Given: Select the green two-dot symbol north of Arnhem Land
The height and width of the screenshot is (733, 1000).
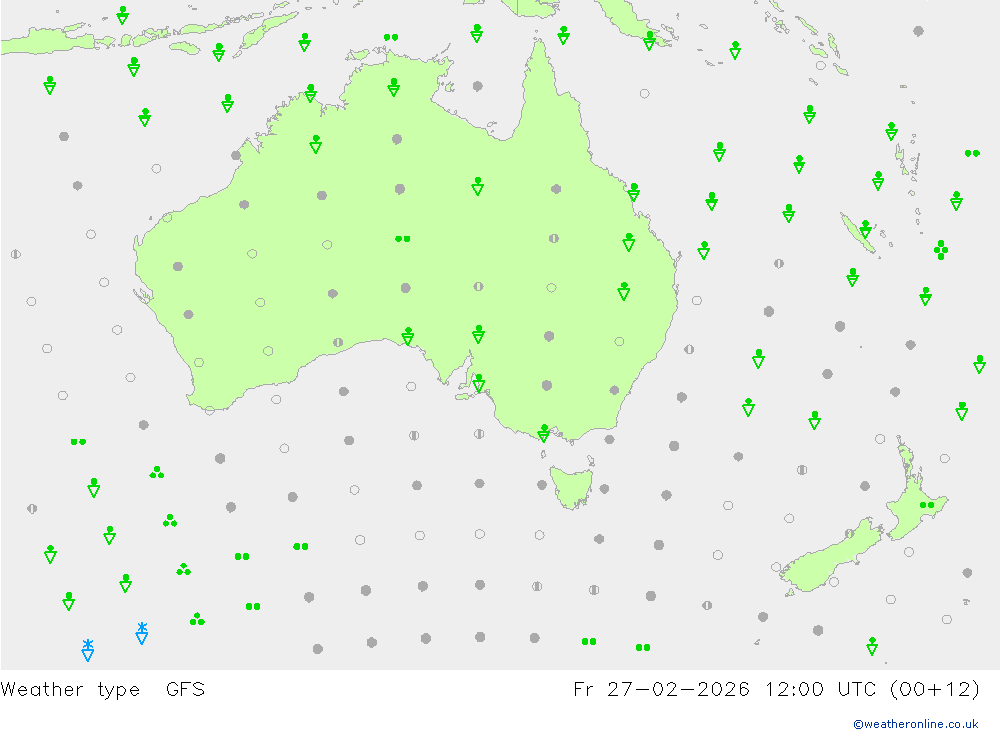Looking at the screenshot, I should coord(391,38).
